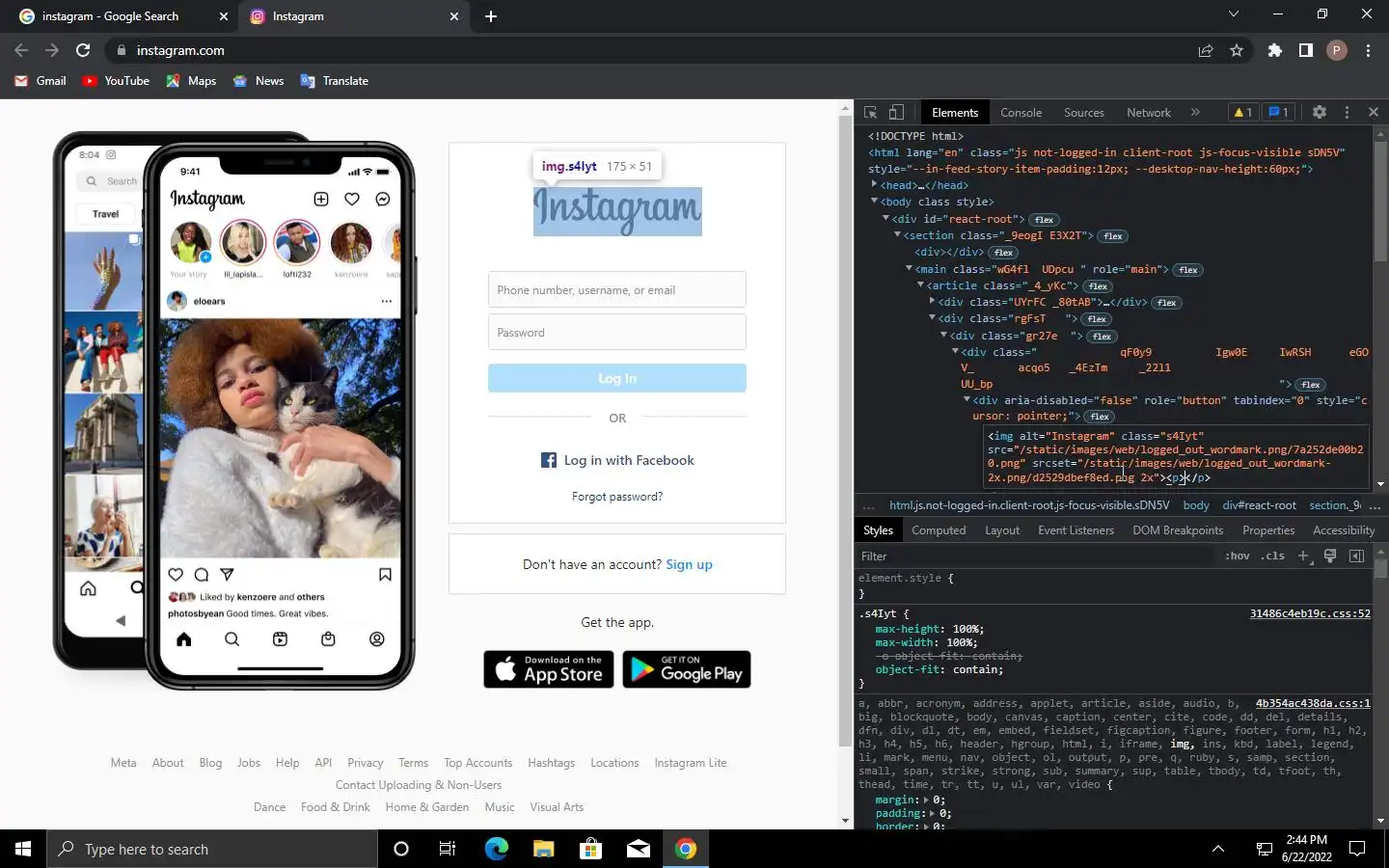The height and width of the screenshot is (868, 1389).
Task: Open Chrome's three-dot menu
Action: 1368,50
